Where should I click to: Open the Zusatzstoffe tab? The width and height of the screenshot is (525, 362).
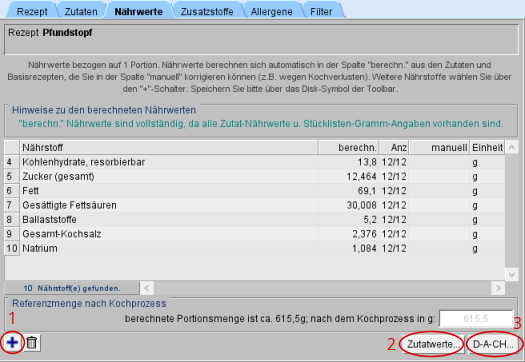[207, 11]
